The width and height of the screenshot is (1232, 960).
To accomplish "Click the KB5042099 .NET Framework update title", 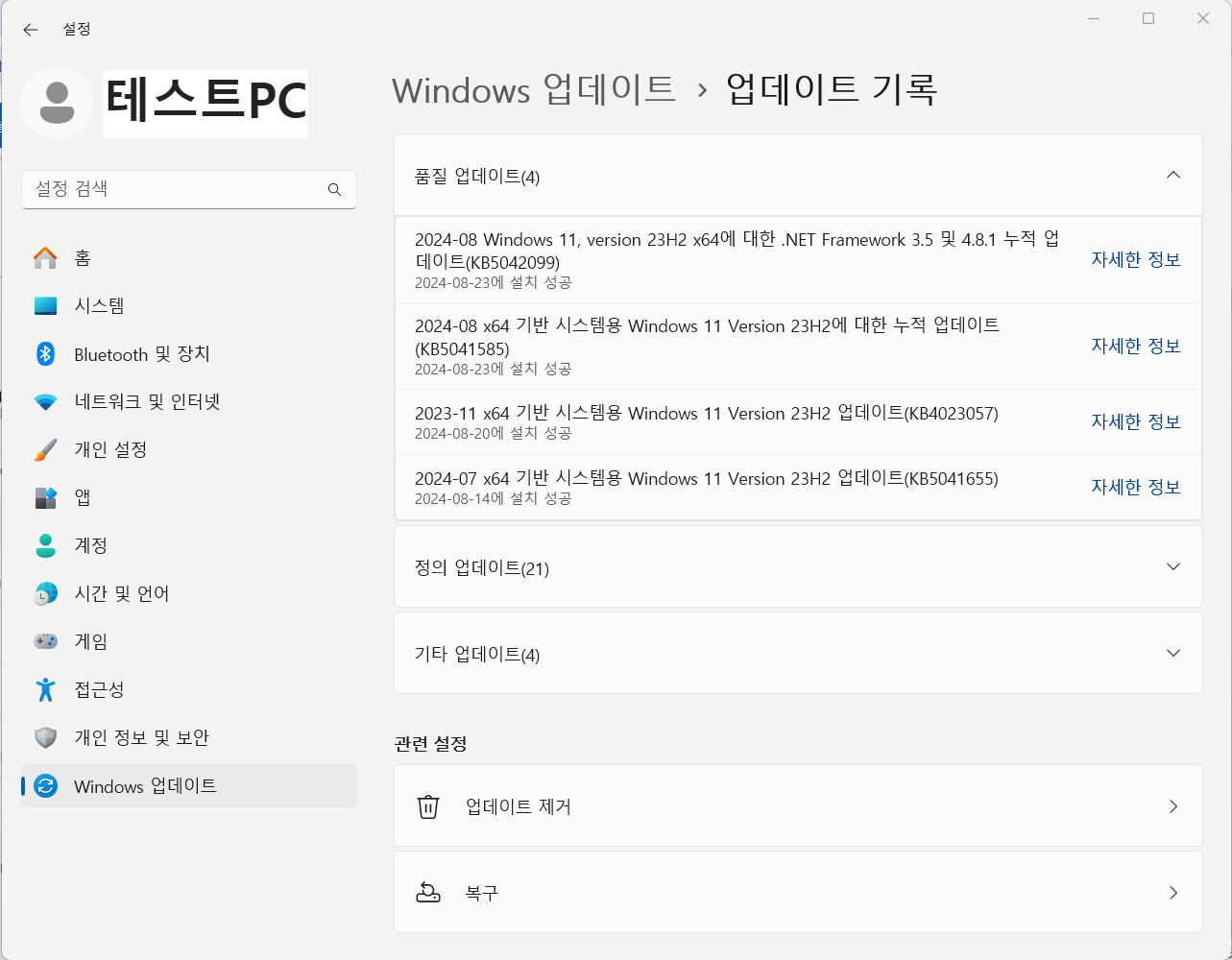I will (x=737, y=251).
